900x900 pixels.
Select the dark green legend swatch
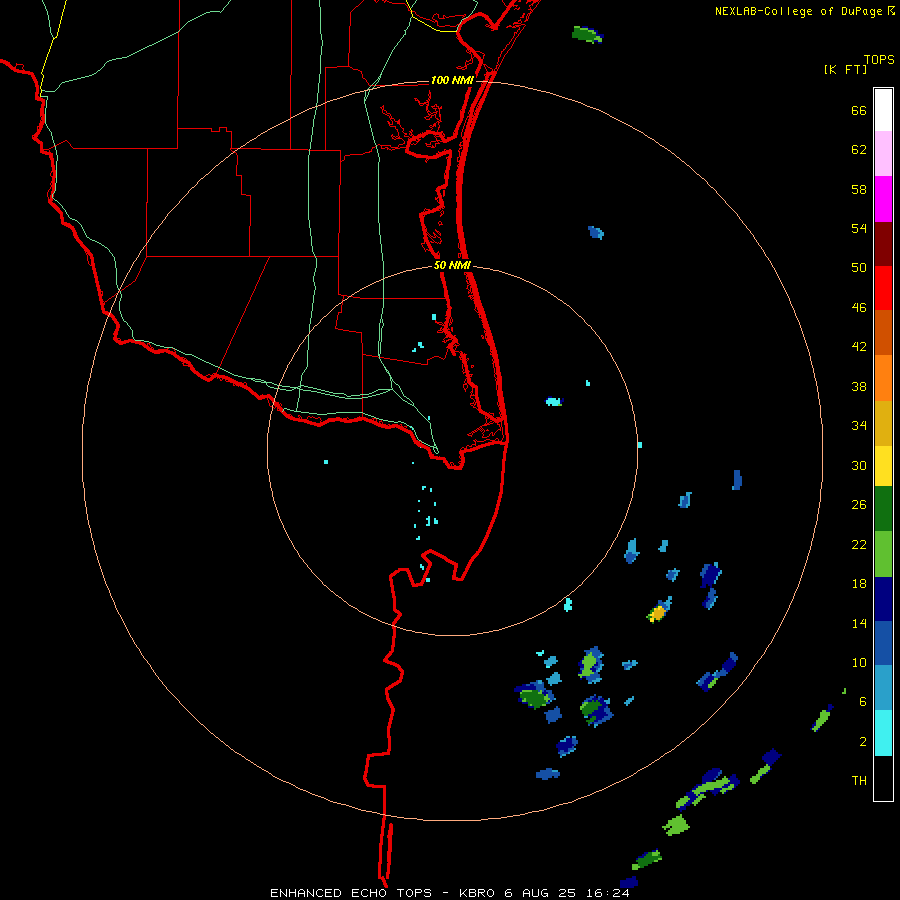(x=883, y=509)
